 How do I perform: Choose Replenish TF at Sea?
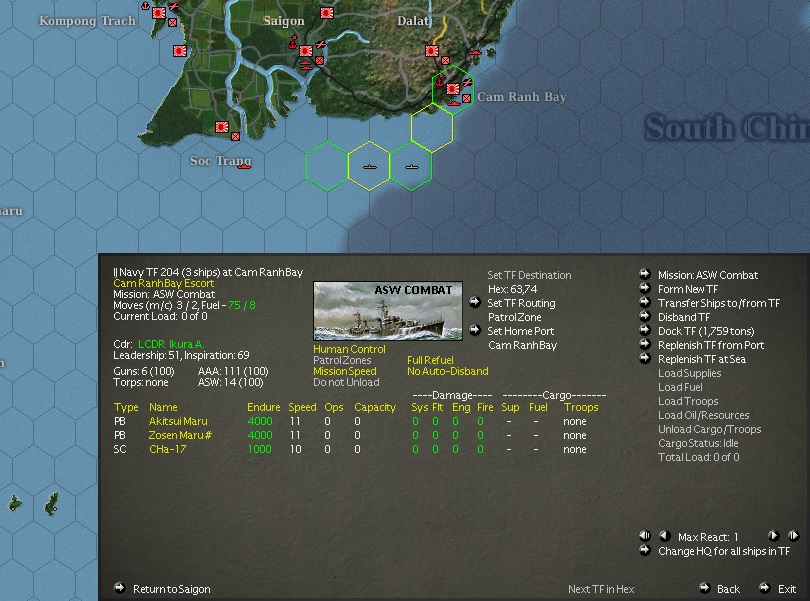(702, 359)
